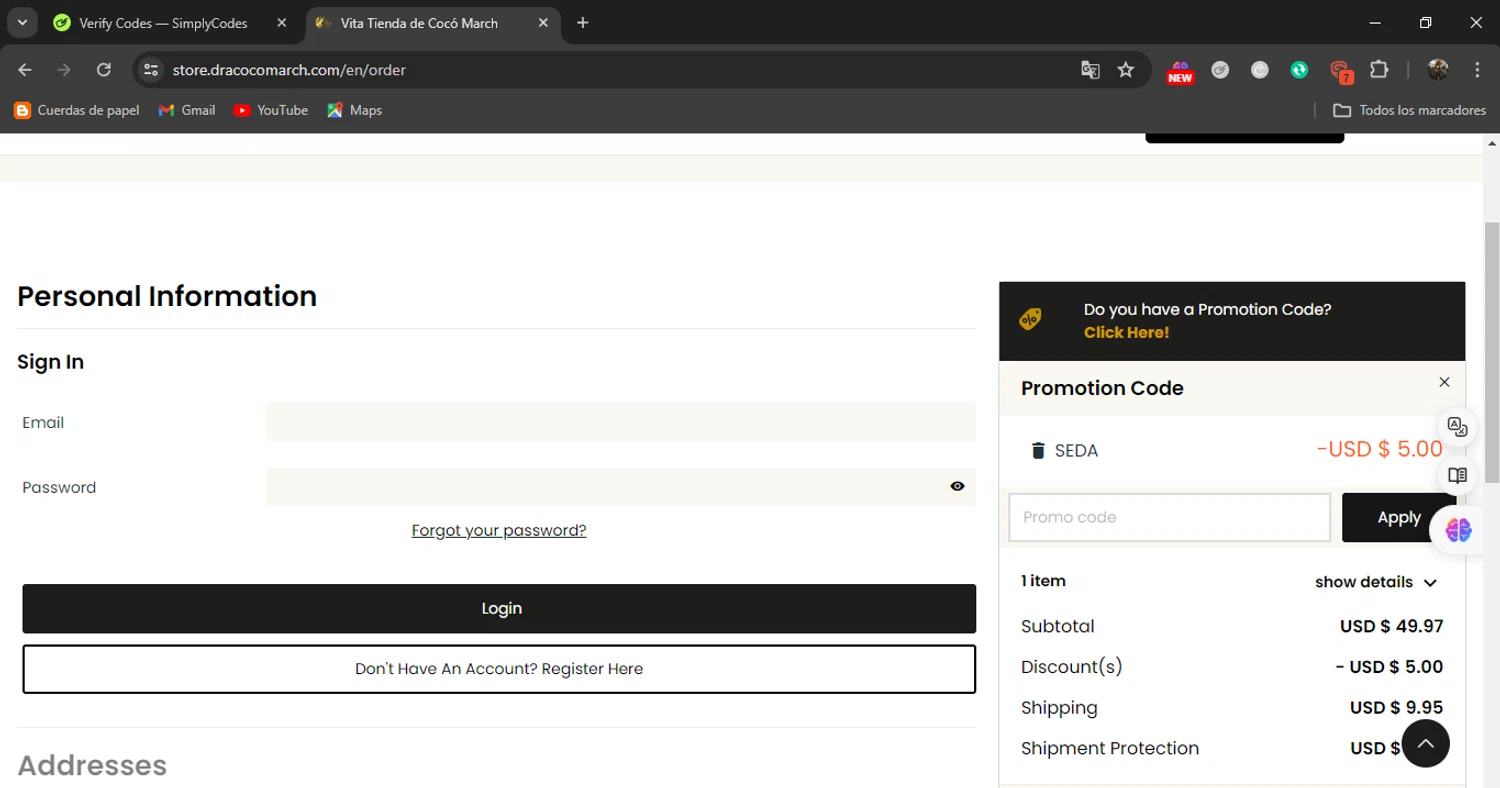1500x788 pixels.
Task: Click the Apply promo code button
Action: click(1399, 517)
